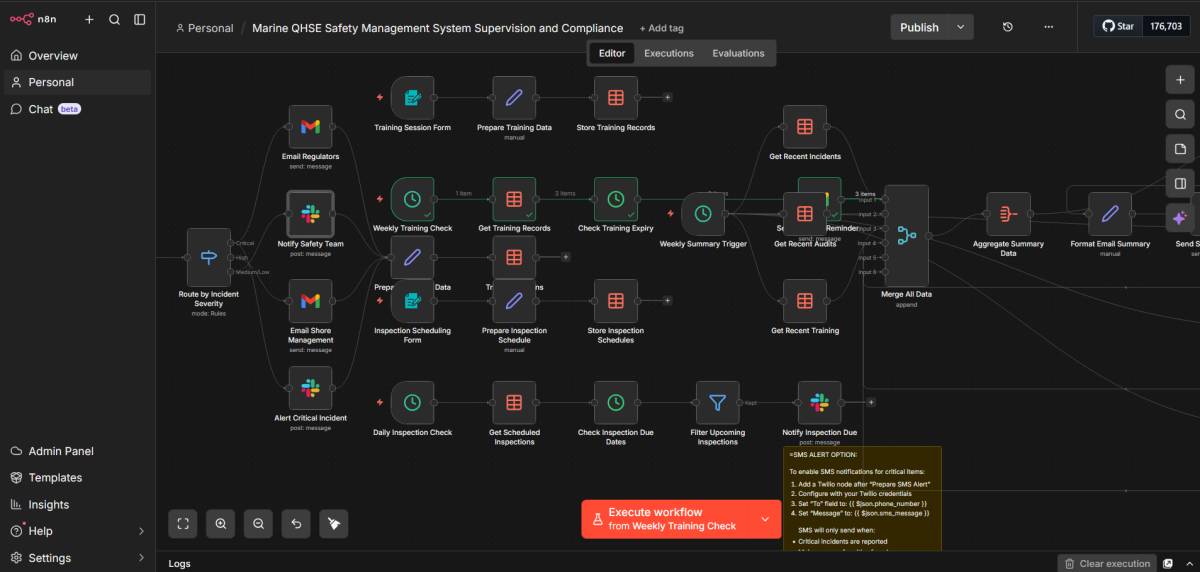
Task: Switch to the Executions tab
Action: (x=669, y=53)
